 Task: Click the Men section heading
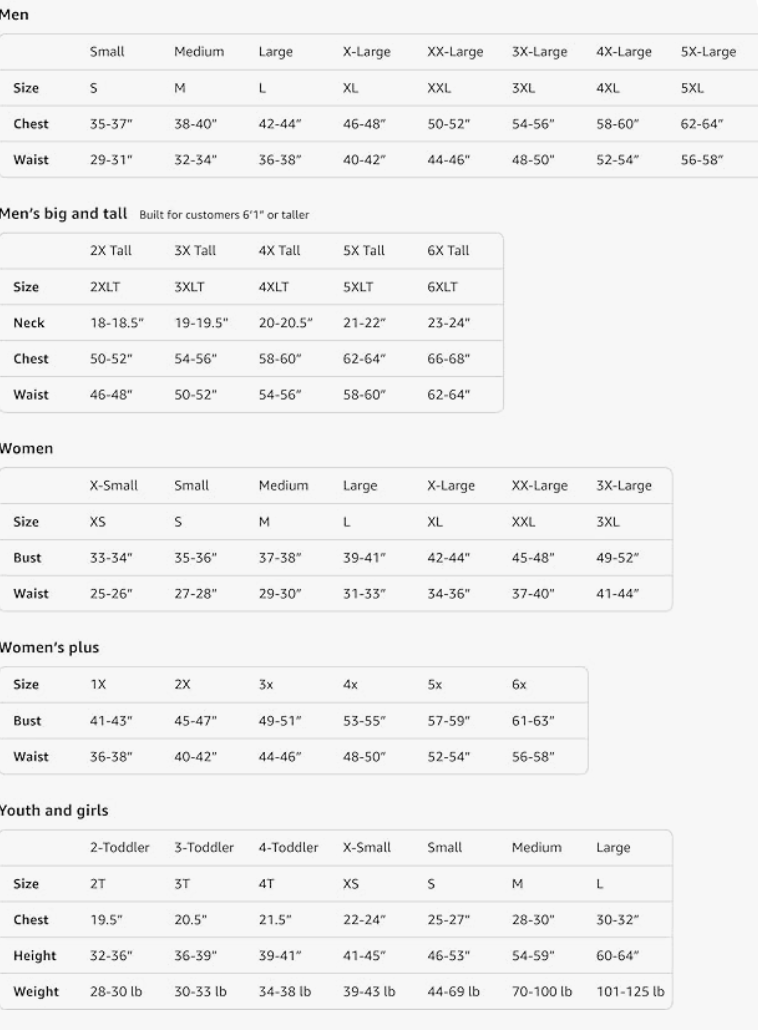[x=14, y=15]
